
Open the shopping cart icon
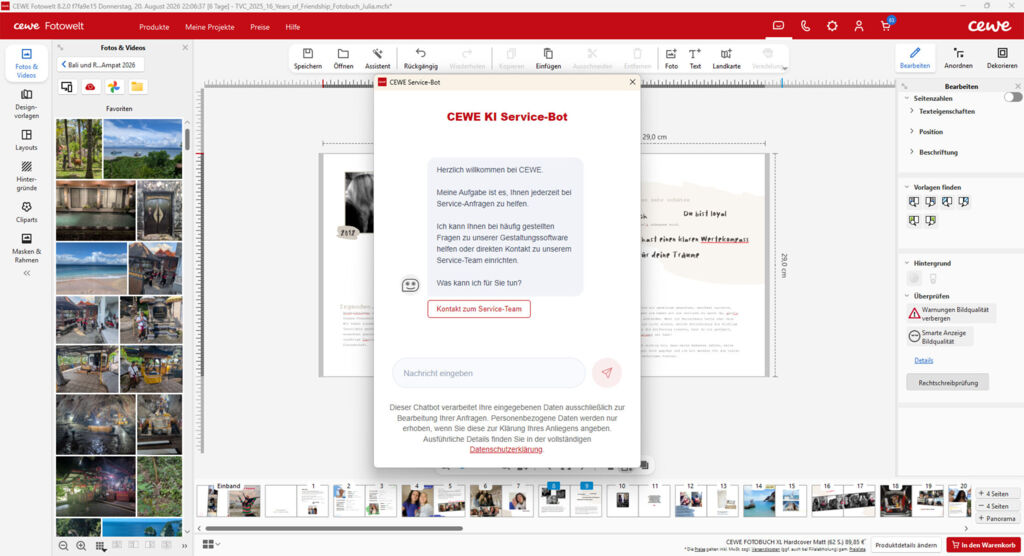point(886,25)
